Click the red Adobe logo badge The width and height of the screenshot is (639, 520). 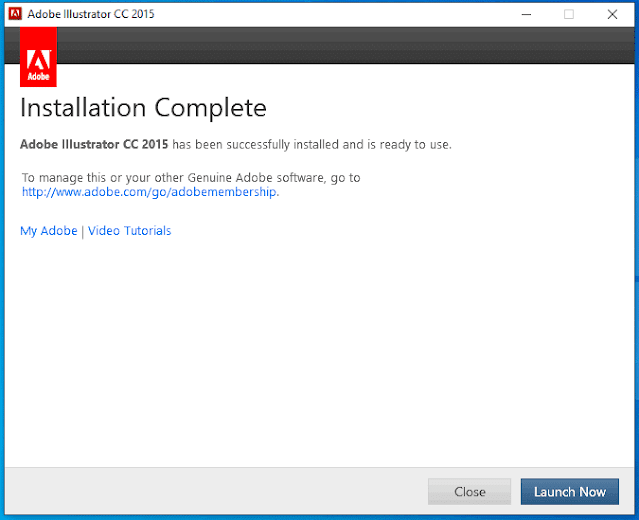pyautogui.click(x=38, y=57)
